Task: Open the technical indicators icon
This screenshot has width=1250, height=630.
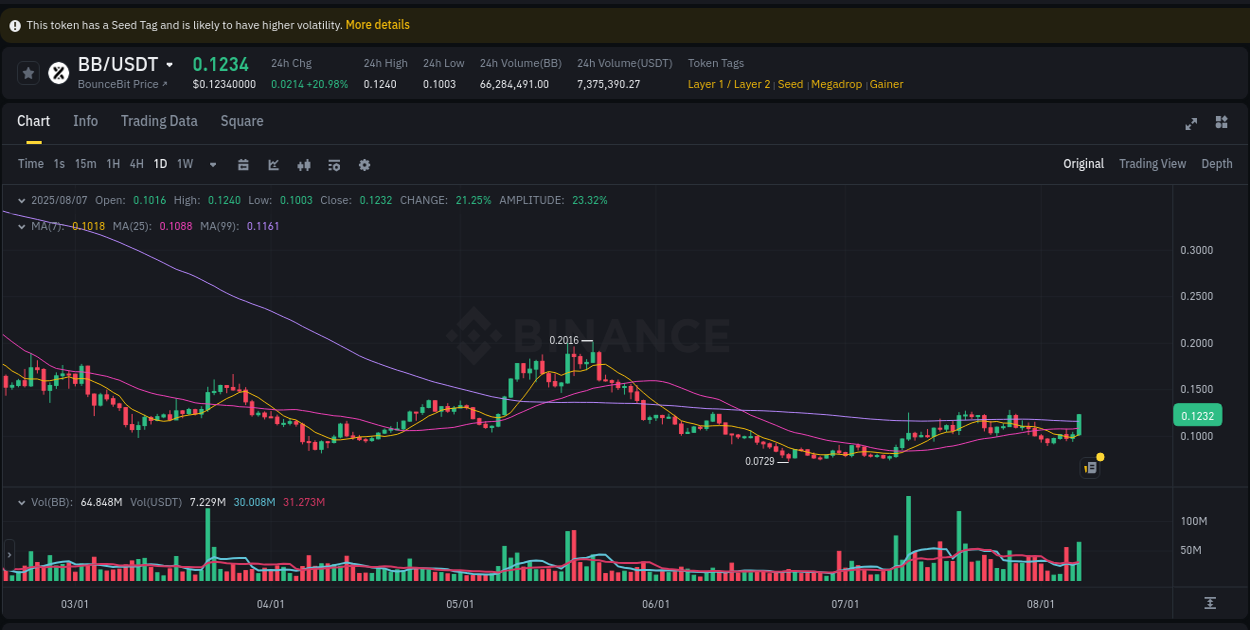Action: [304, 163]
